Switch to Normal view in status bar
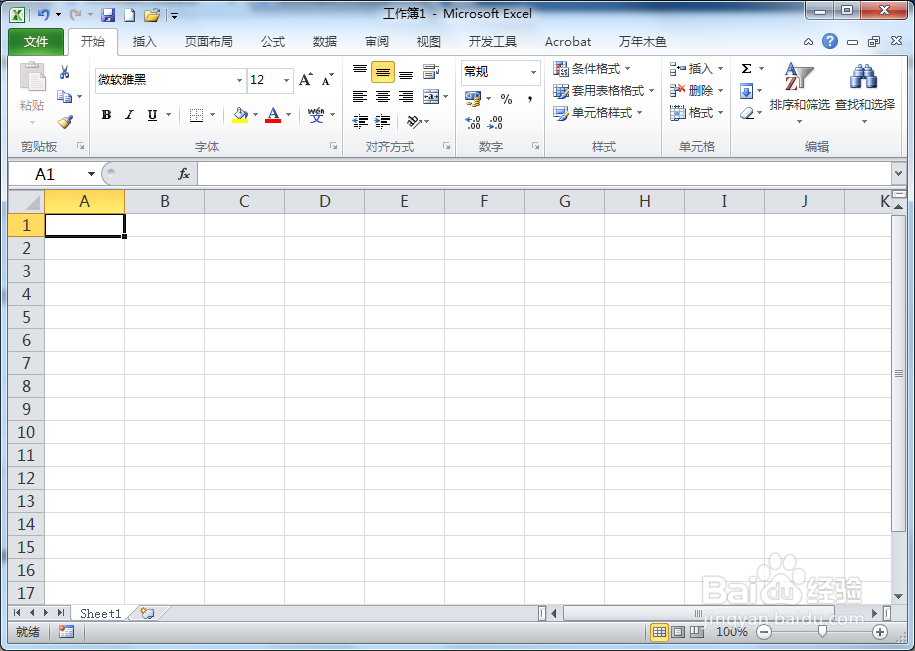 [x=659, y=632]
